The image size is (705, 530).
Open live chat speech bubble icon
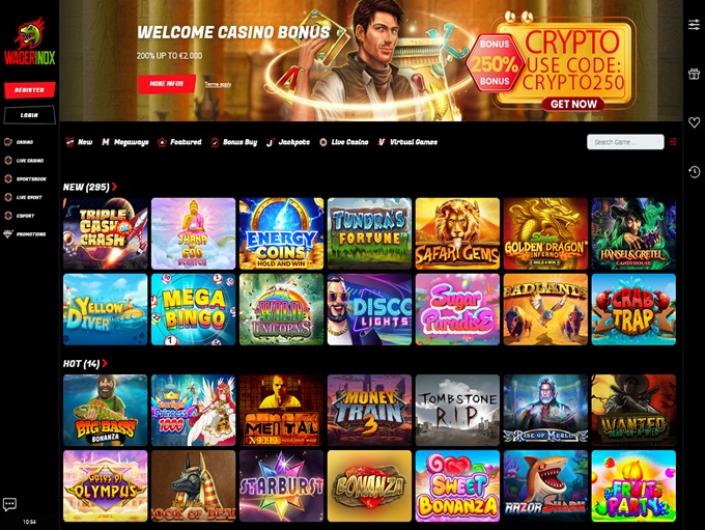point(9,504)
